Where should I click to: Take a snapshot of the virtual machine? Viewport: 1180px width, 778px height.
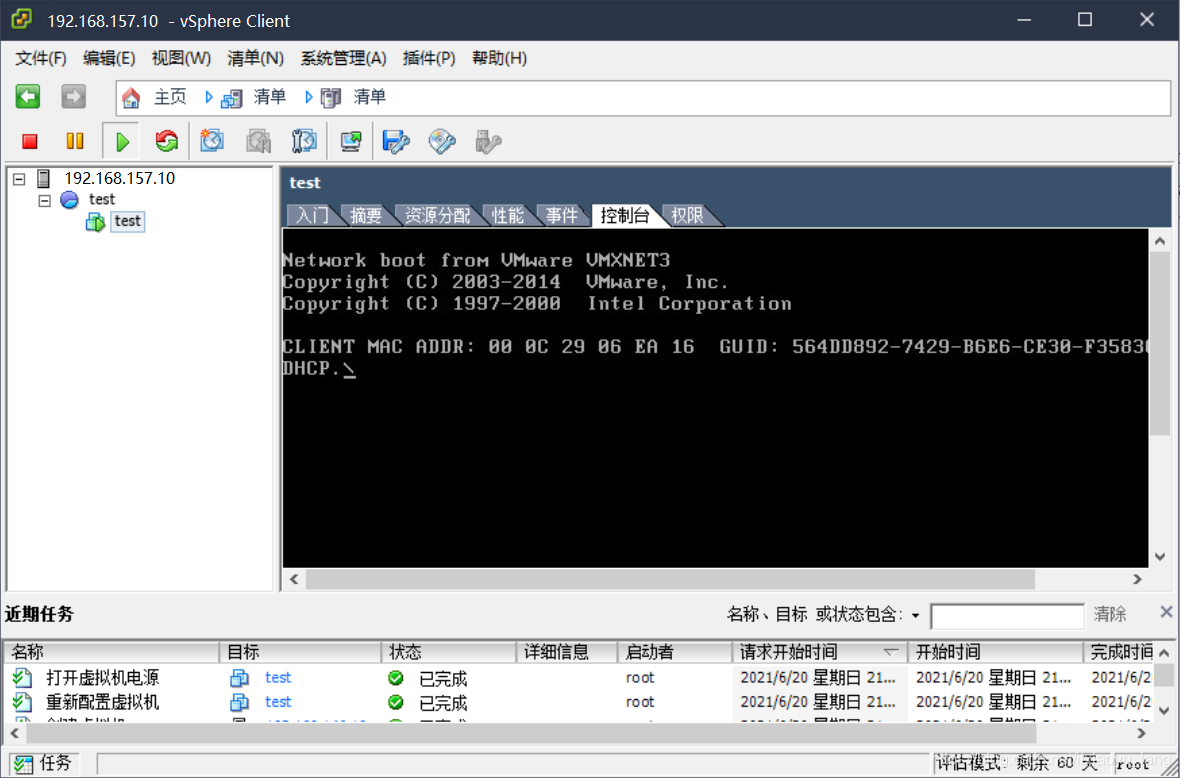coord(212,141)
